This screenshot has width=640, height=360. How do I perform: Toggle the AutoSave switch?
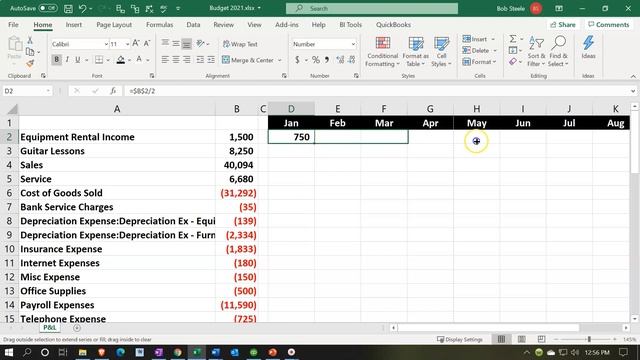[x=48, y=8]
